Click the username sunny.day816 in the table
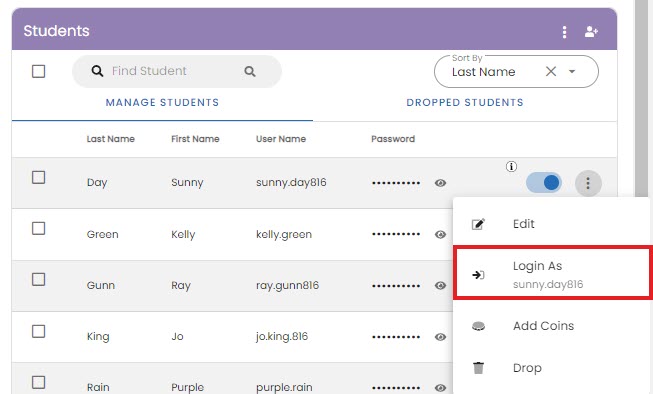The image size is (653, 394). pyautogui.click(x=291, y=182)
